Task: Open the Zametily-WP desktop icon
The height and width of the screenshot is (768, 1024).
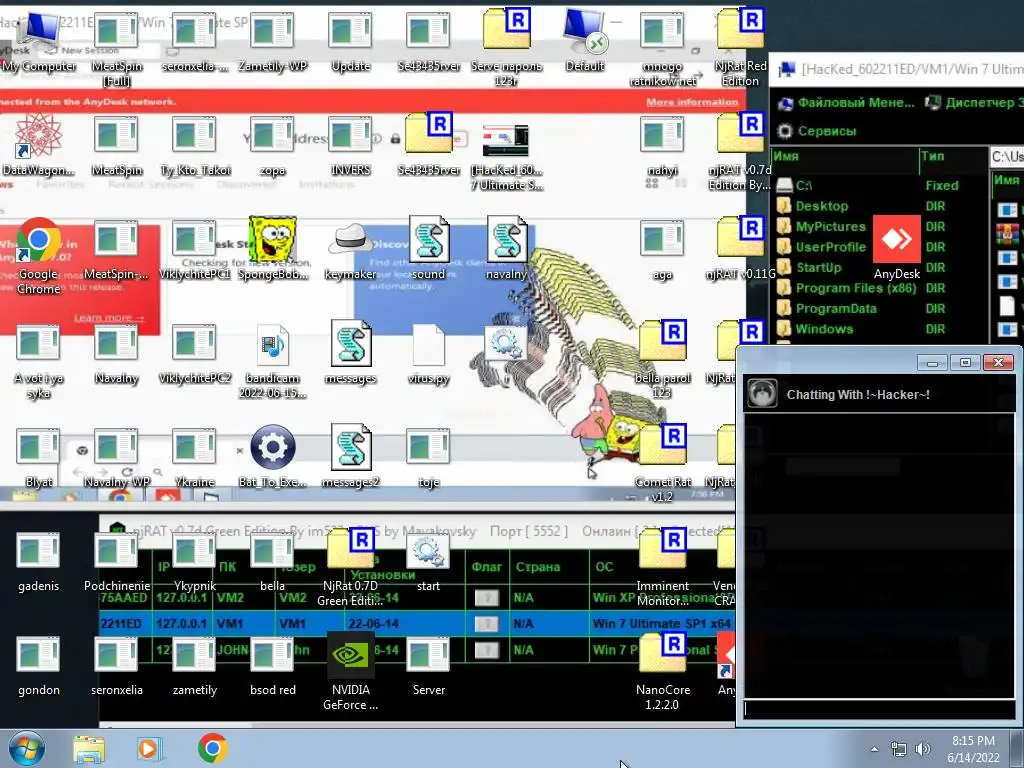Action: 272,41
